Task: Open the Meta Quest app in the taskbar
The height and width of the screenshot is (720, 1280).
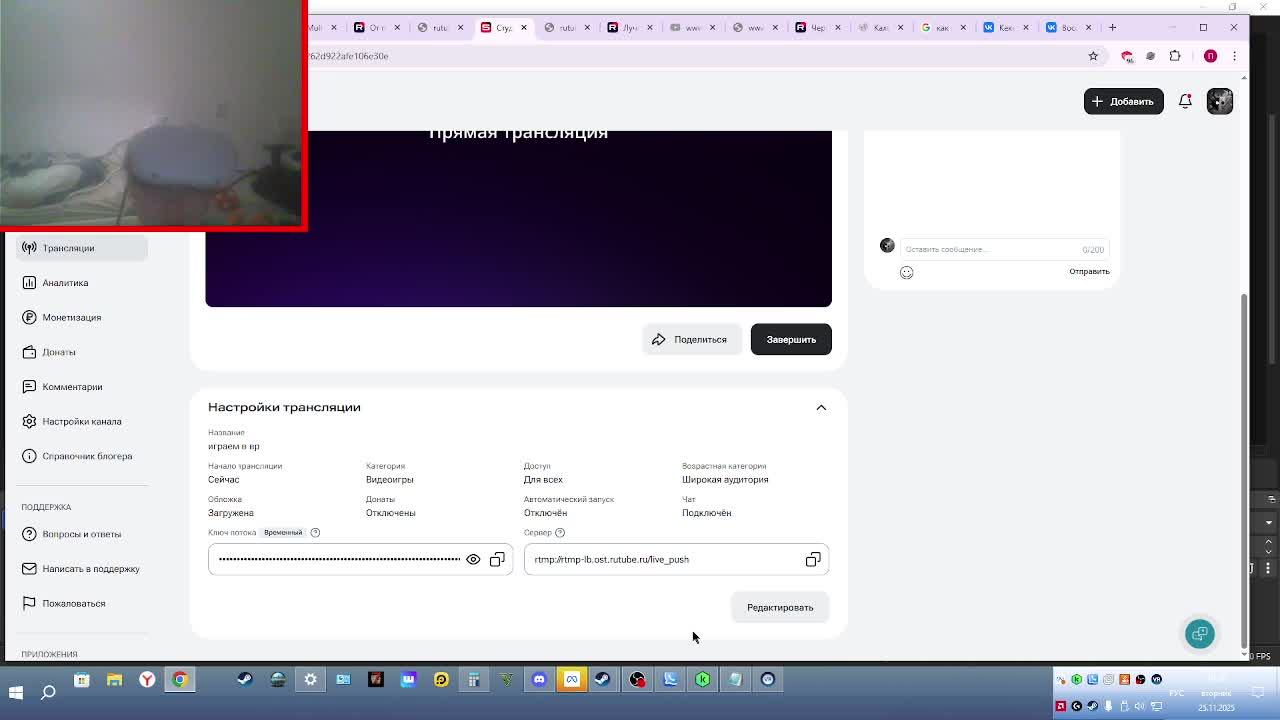Action: click(572, 680)
